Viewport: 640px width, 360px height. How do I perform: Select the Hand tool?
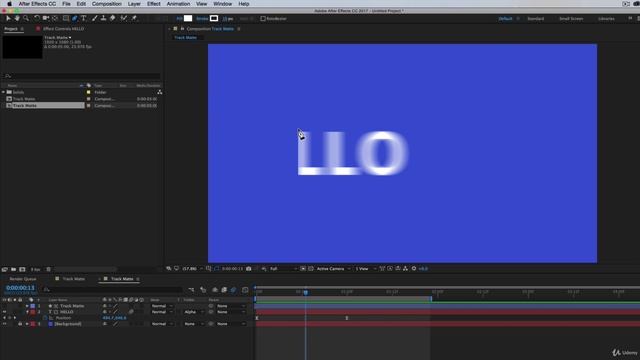pyautogui.click(x=17, y=18)
